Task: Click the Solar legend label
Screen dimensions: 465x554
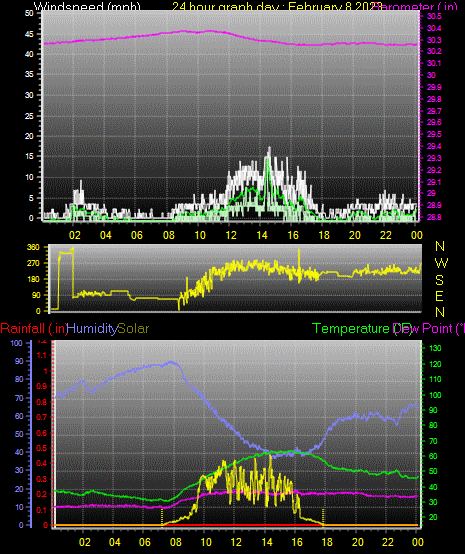Action: (x=133, y=329)
